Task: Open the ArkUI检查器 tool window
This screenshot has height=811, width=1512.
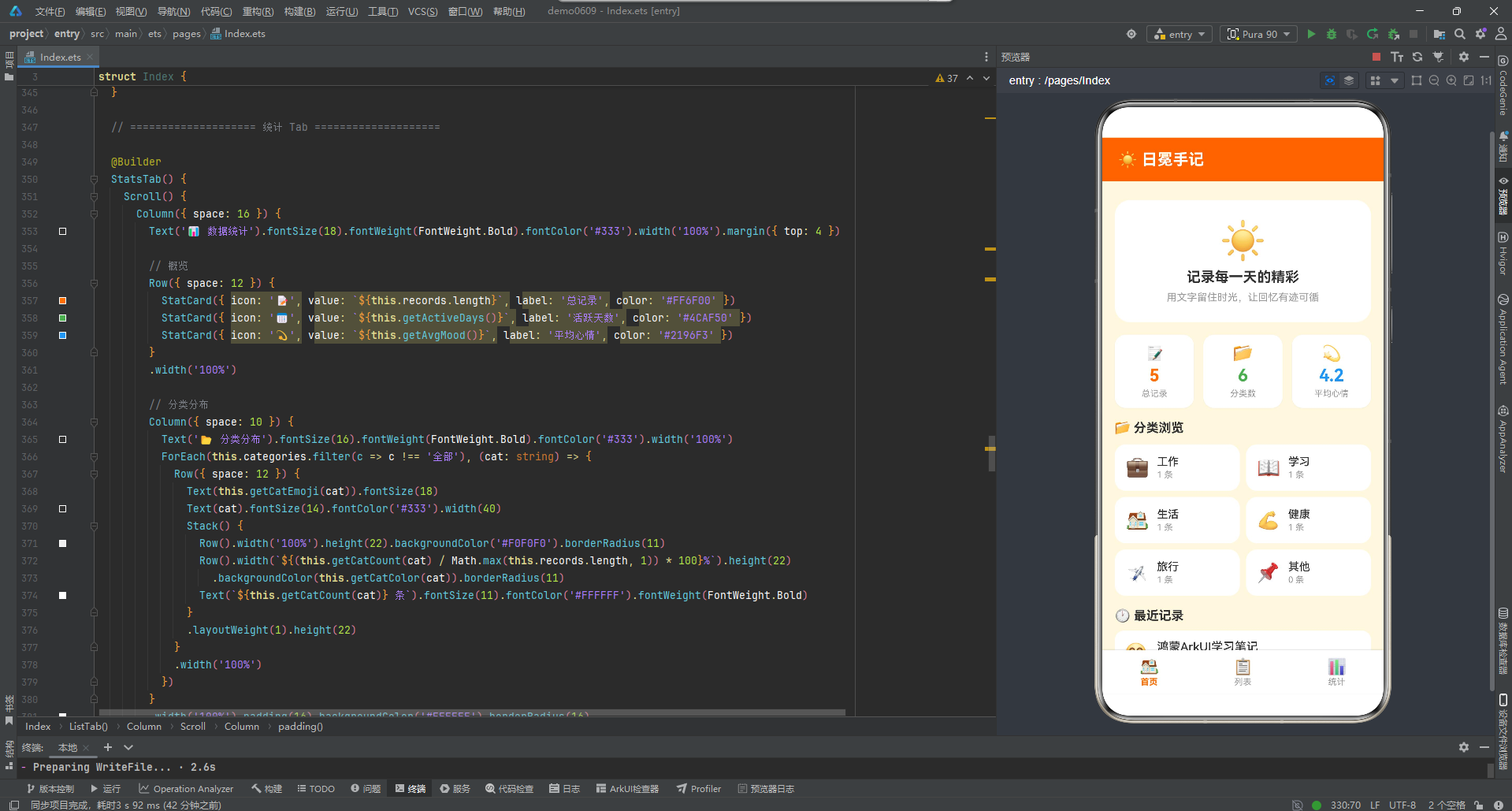Action: (x=627, y=789)
